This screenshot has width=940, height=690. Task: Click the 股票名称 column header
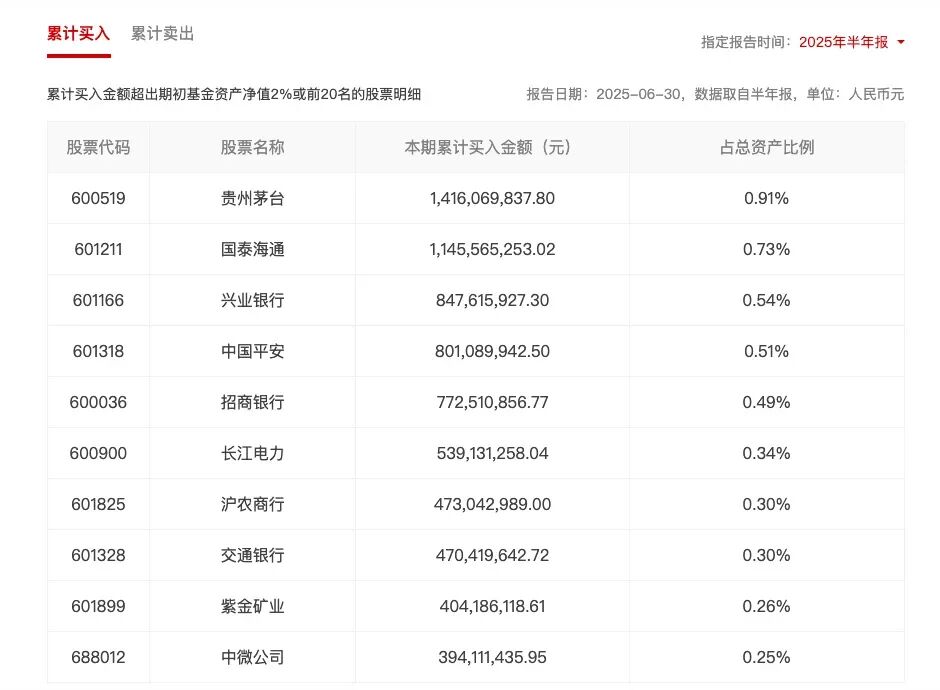pyautogui.click(x=252, y=147)
